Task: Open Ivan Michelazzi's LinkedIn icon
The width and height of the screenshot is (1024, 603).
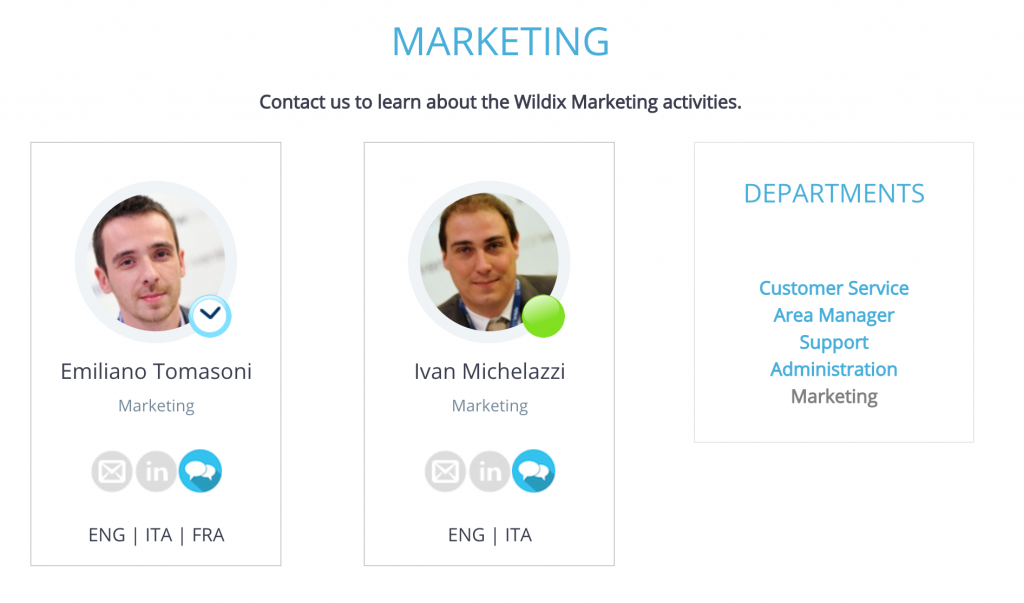Action: point(490,471)
